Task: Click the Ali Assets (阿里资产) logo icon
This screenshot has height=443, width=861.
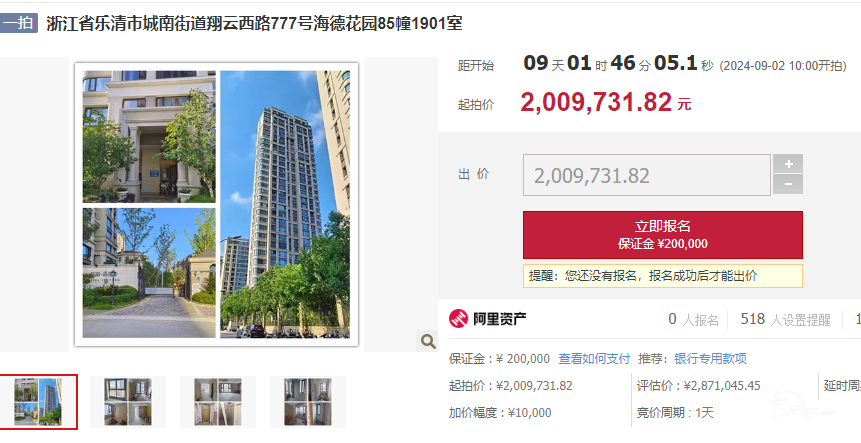Action: (x=459, y=318)
